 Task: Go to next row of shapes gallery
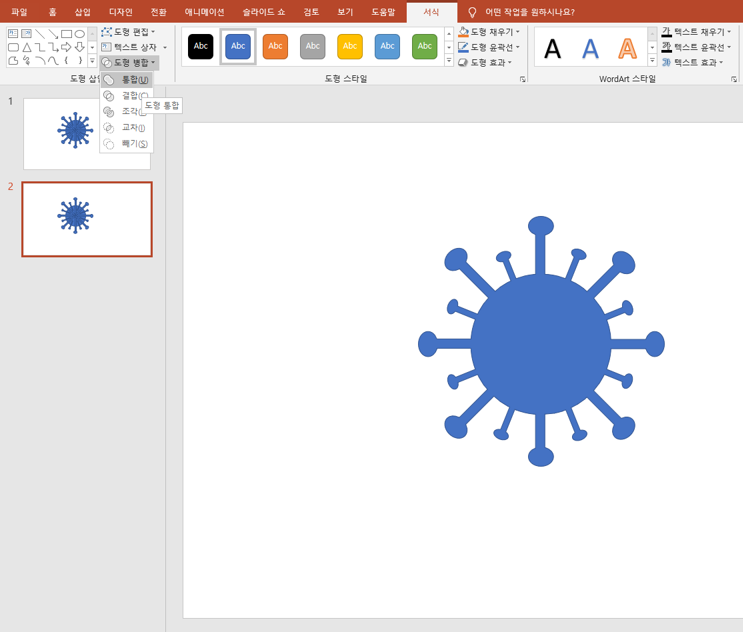tap(92, 47)
